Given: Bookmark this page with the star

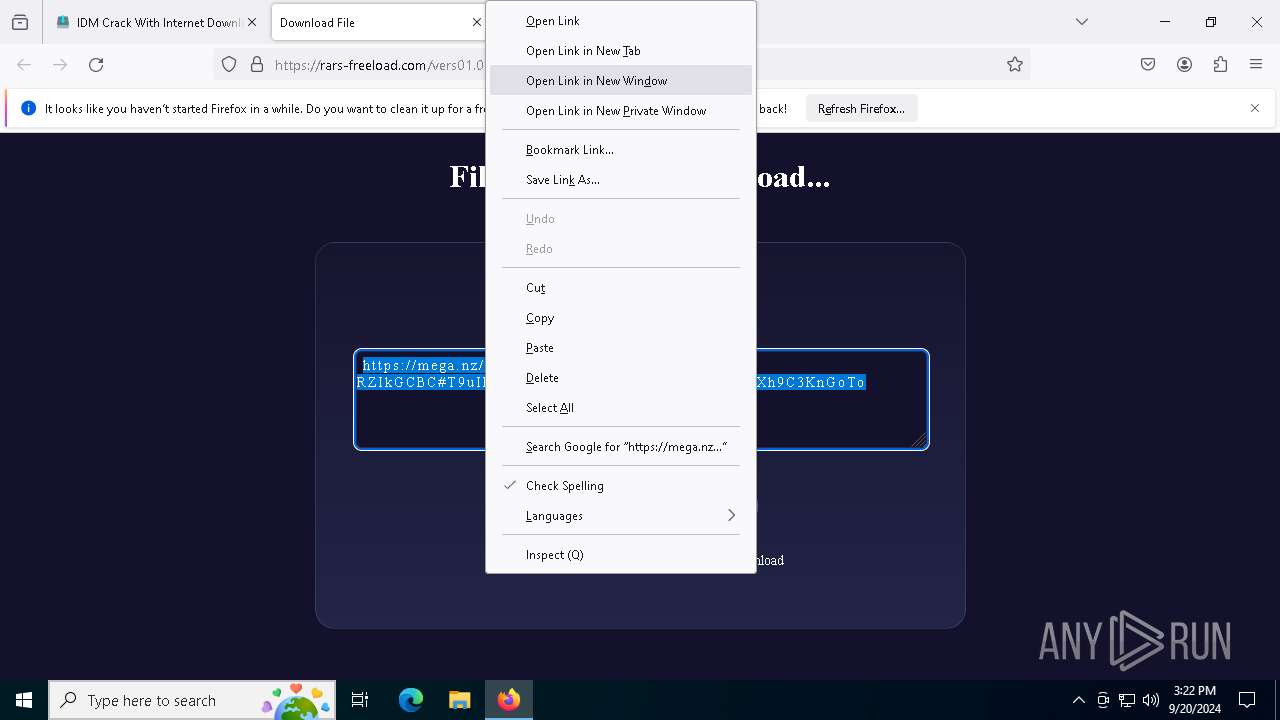Looking at the screenshot, I should click(1015, 65).
